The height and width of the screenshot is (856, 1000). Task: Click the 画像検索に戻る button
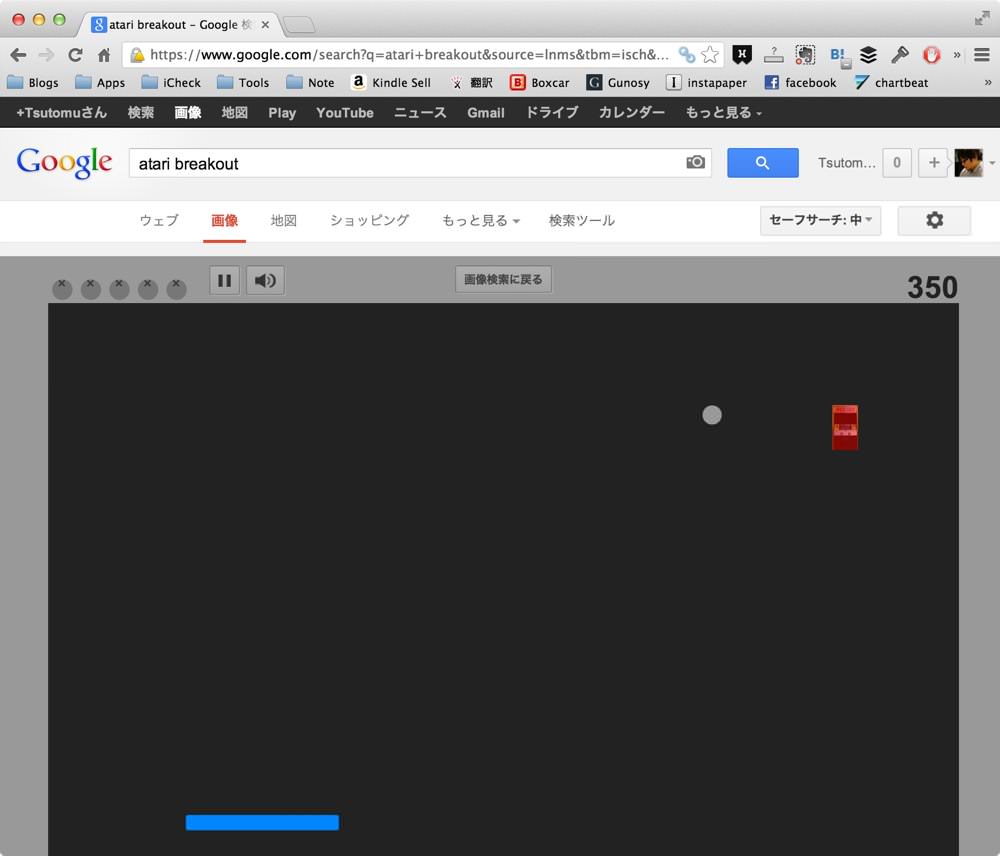tap(503, 279)
